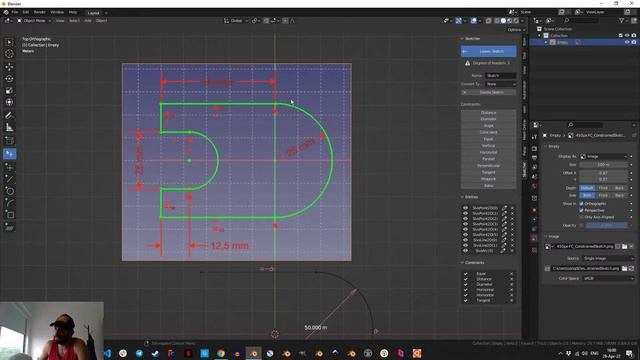This screenshot has height=360, width=640.
Task: Click the Leave Sketch button
Action: (489, 51)
